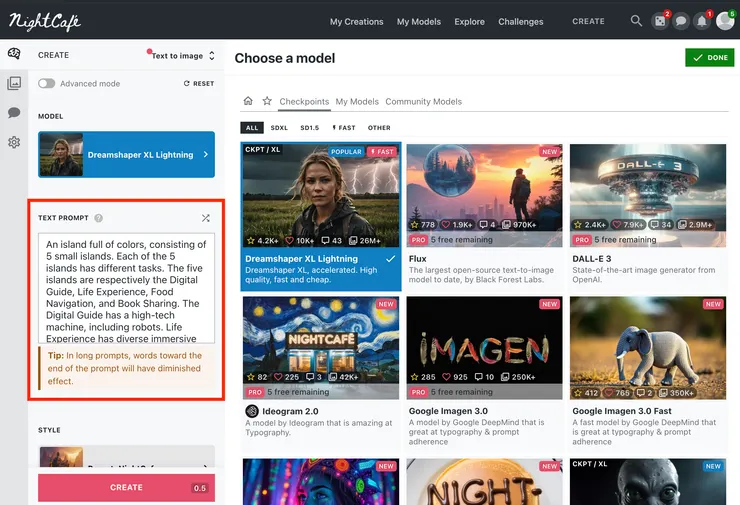Click the comments 10 icon on Imagen 3.0
The image size is (740, 505).
click(484, 377)
